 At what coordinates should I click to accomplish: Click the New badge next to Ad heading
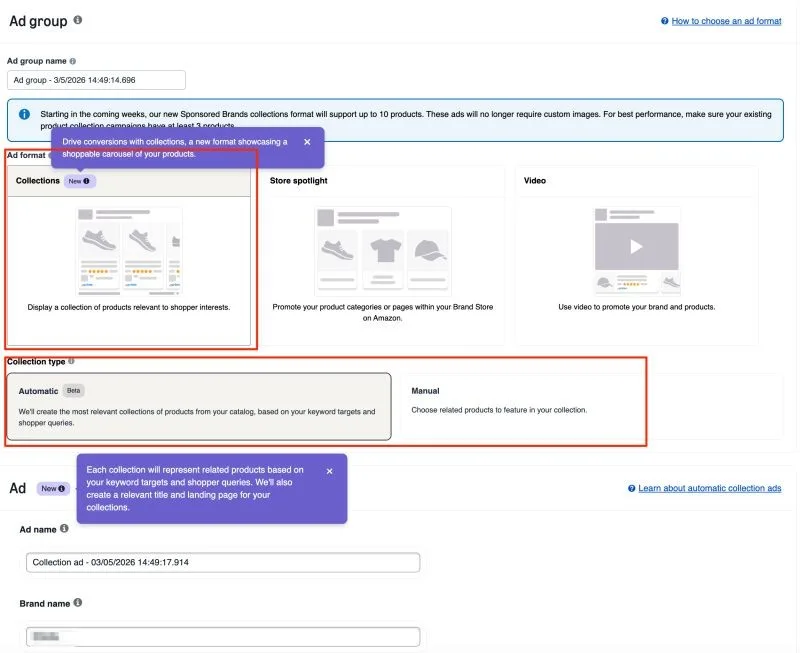pos(53,489)
